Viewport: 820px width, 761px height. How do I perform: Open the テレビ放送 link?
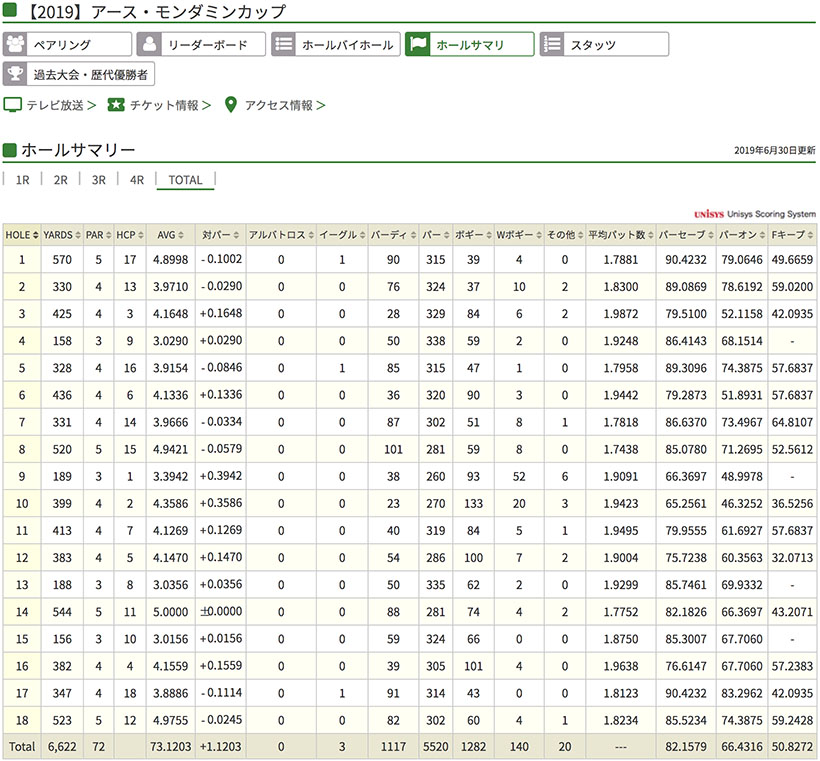[x=57, y=105]
